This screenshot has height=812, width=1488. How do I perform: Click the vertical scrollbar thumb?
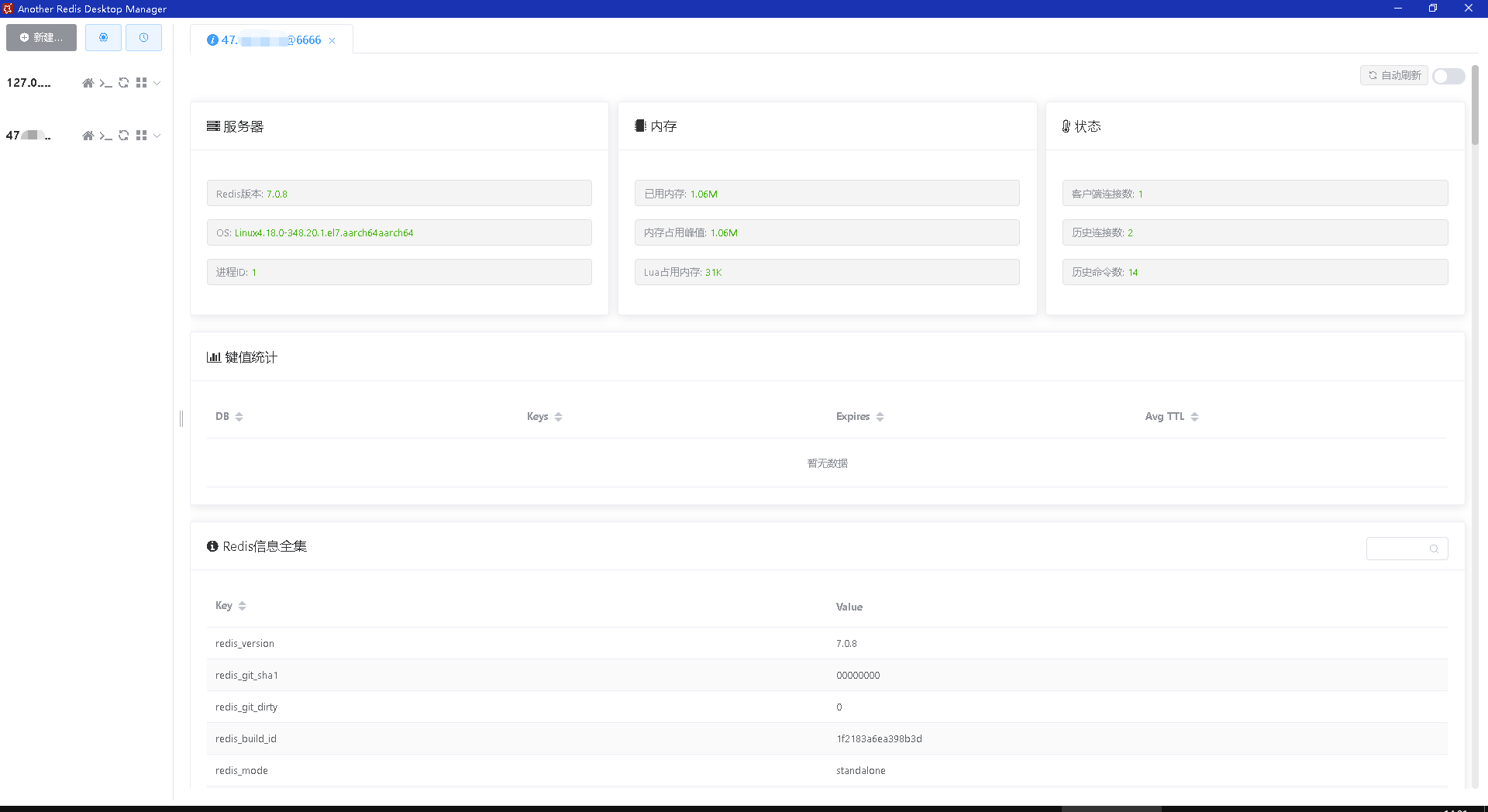pyautogui.click(x=1475, y=105)
